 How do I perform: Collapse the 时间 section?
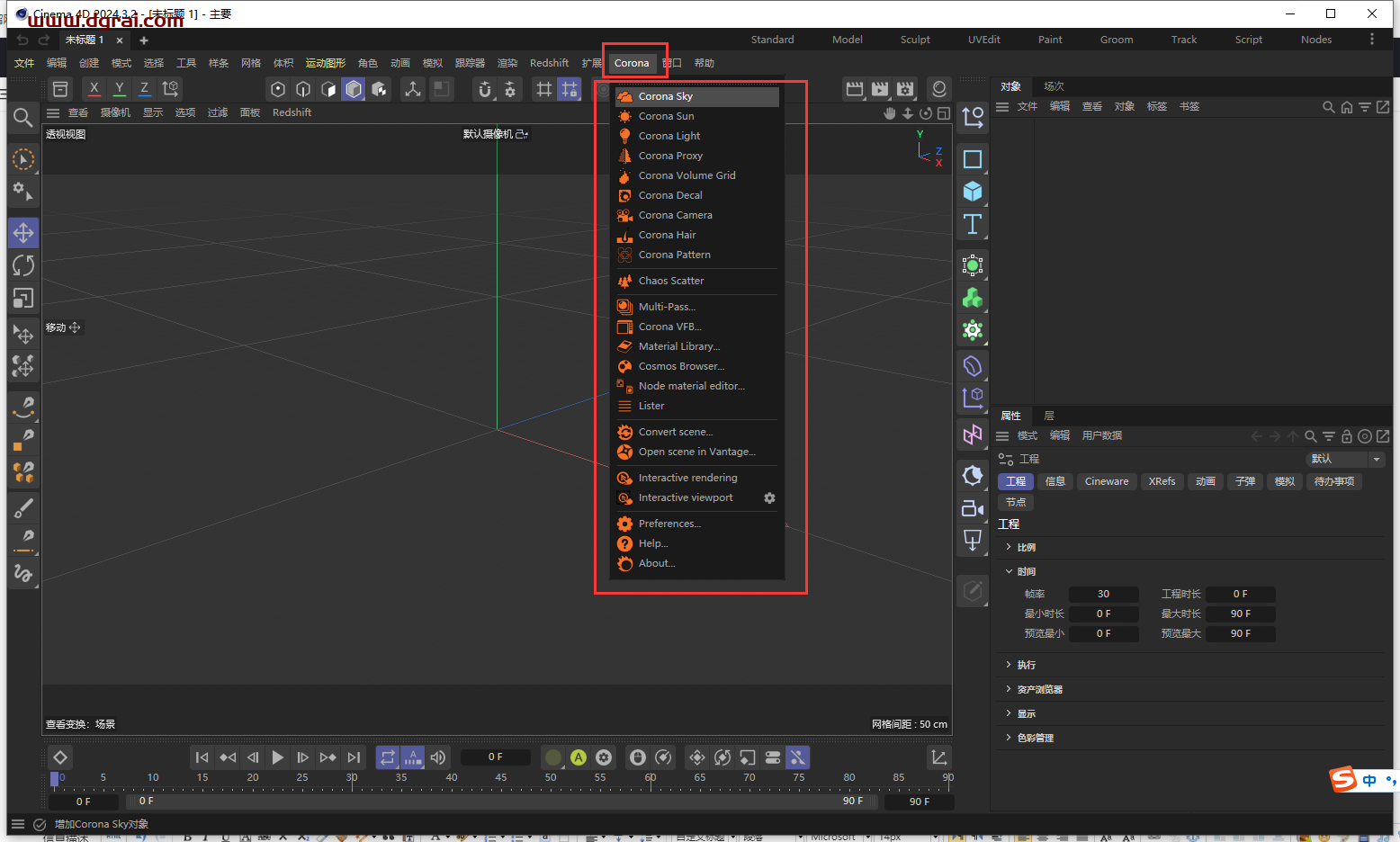coord(1026,571)
